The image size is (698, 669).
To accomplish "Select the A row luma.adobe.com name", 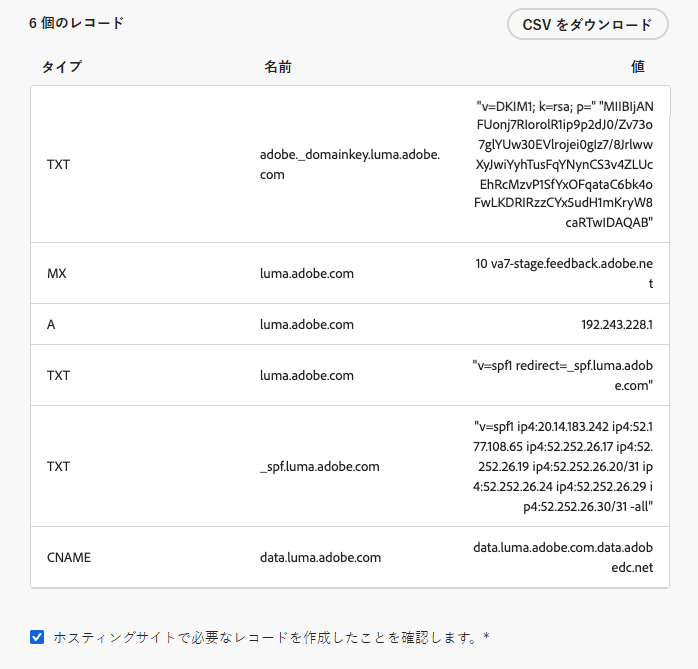I will pos(307,324).
